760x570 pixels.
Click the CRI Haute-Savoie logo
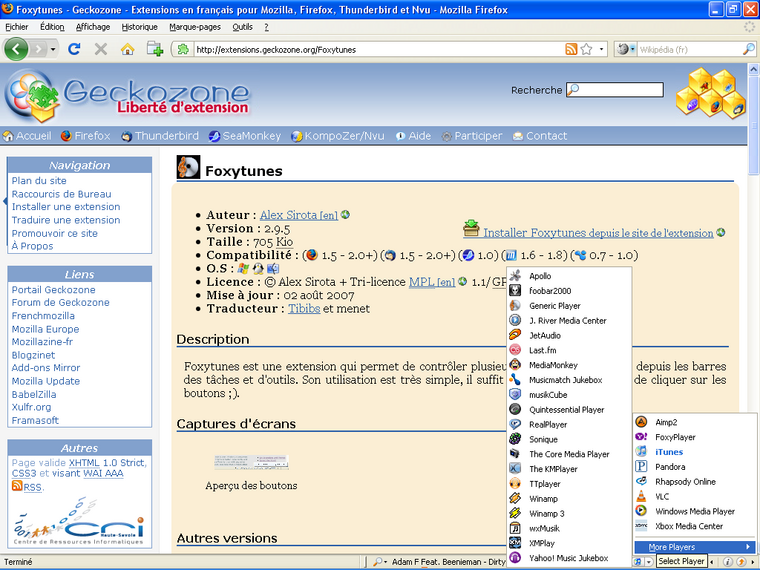79,522
